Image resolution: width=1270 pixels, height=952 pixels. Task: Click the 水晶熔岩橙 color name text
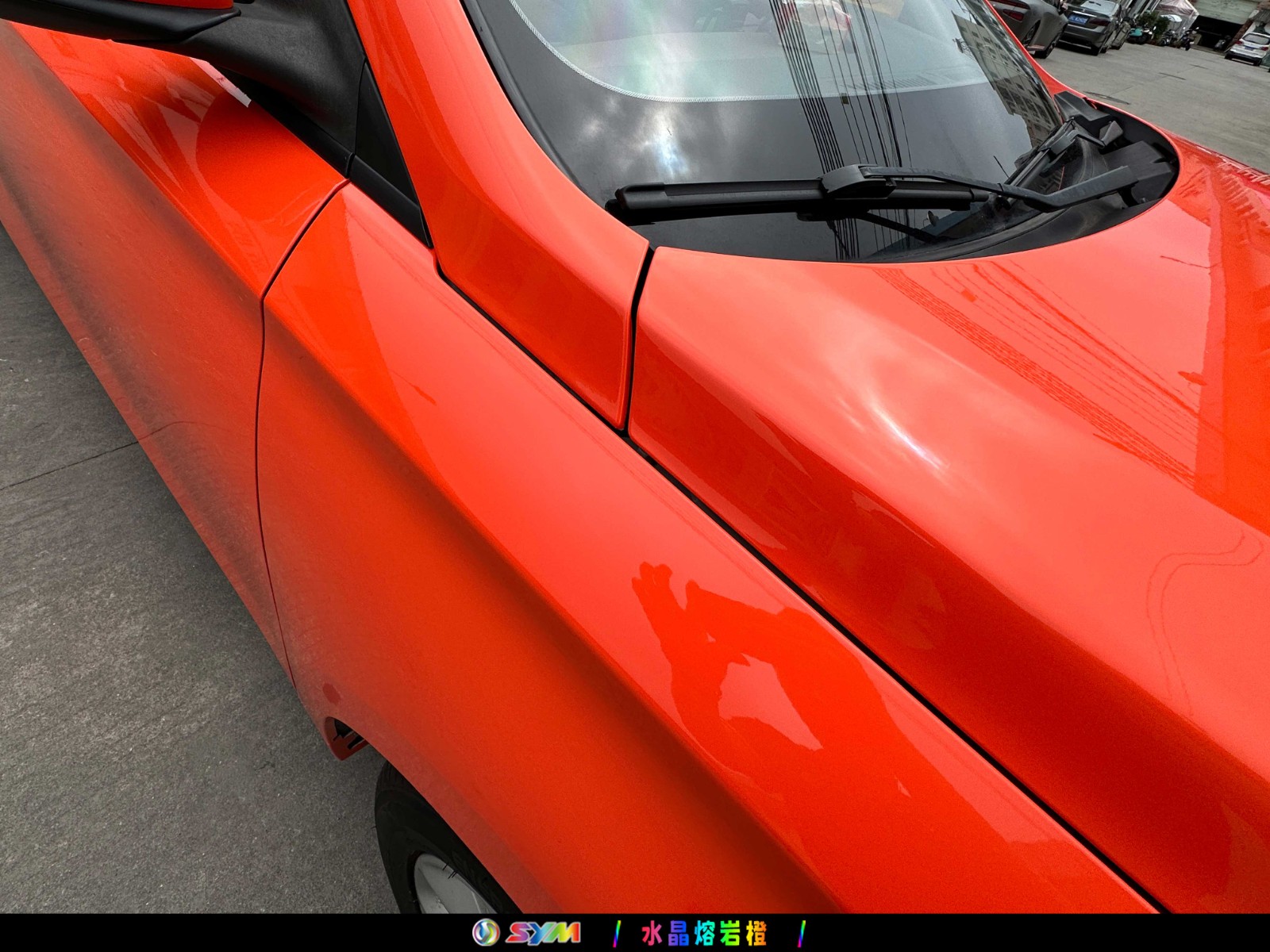coord(704,934)
